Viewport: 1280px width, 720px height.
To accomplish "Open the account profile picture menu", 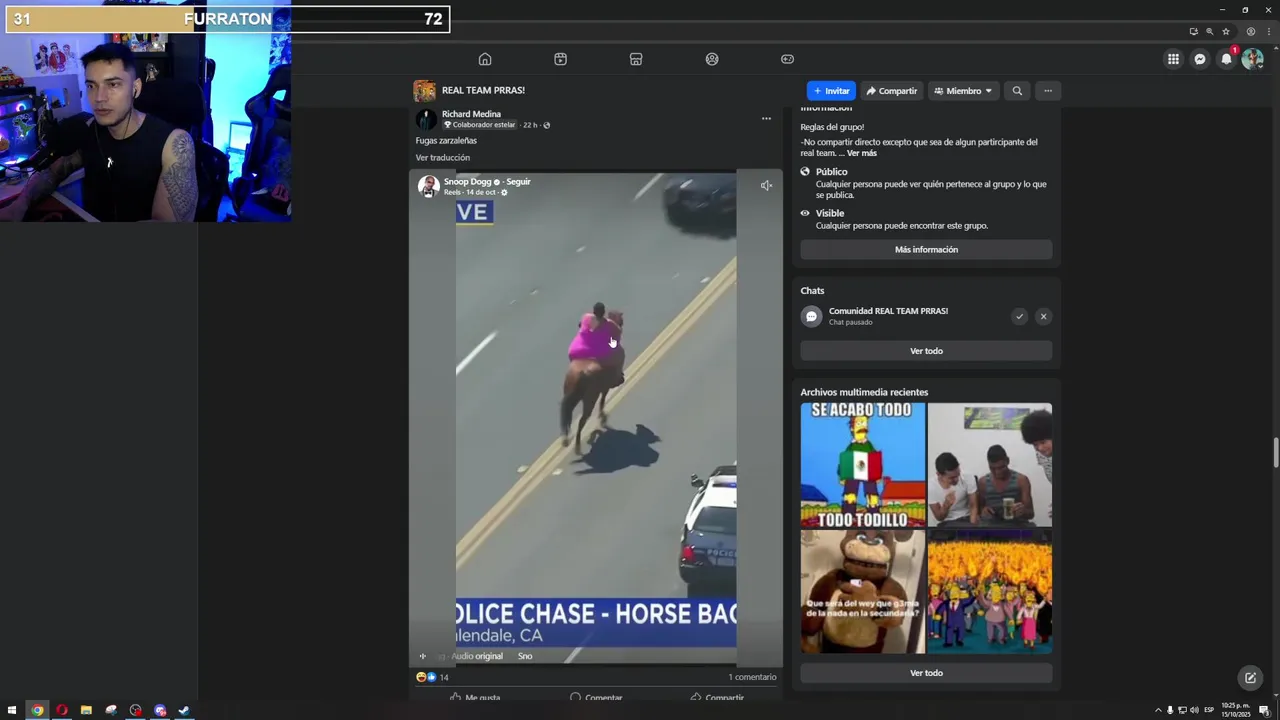I will 1252,59.
